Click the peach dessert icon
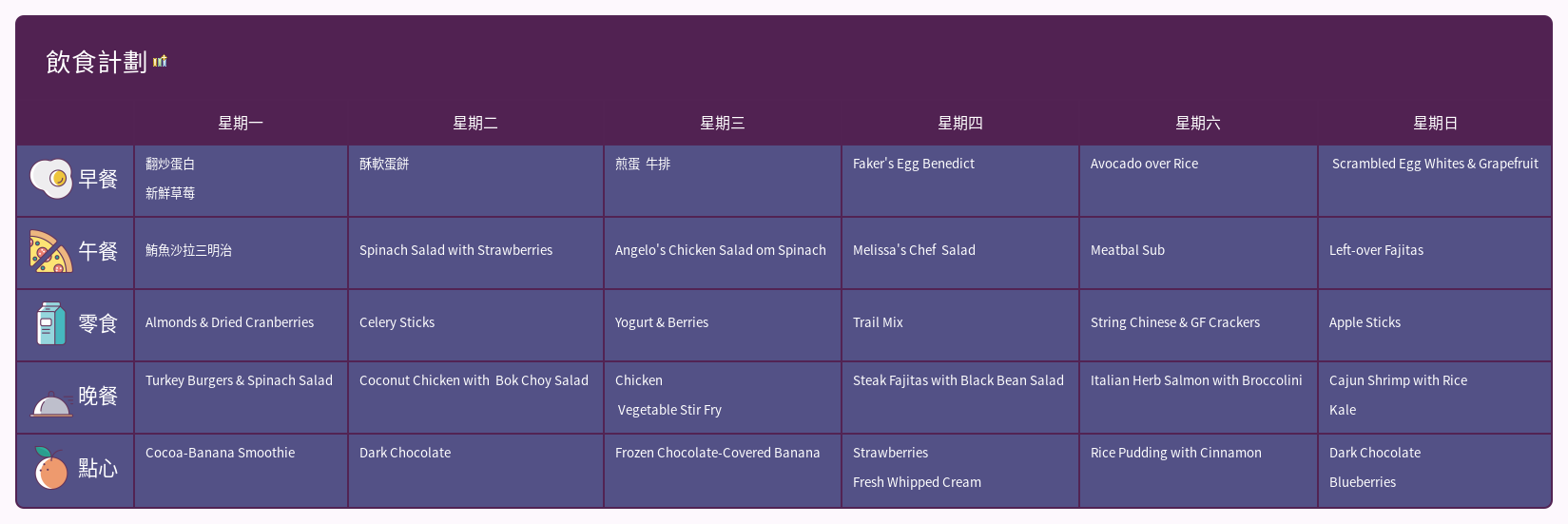This screenshot has width=1568, height=524. (50, 468)
